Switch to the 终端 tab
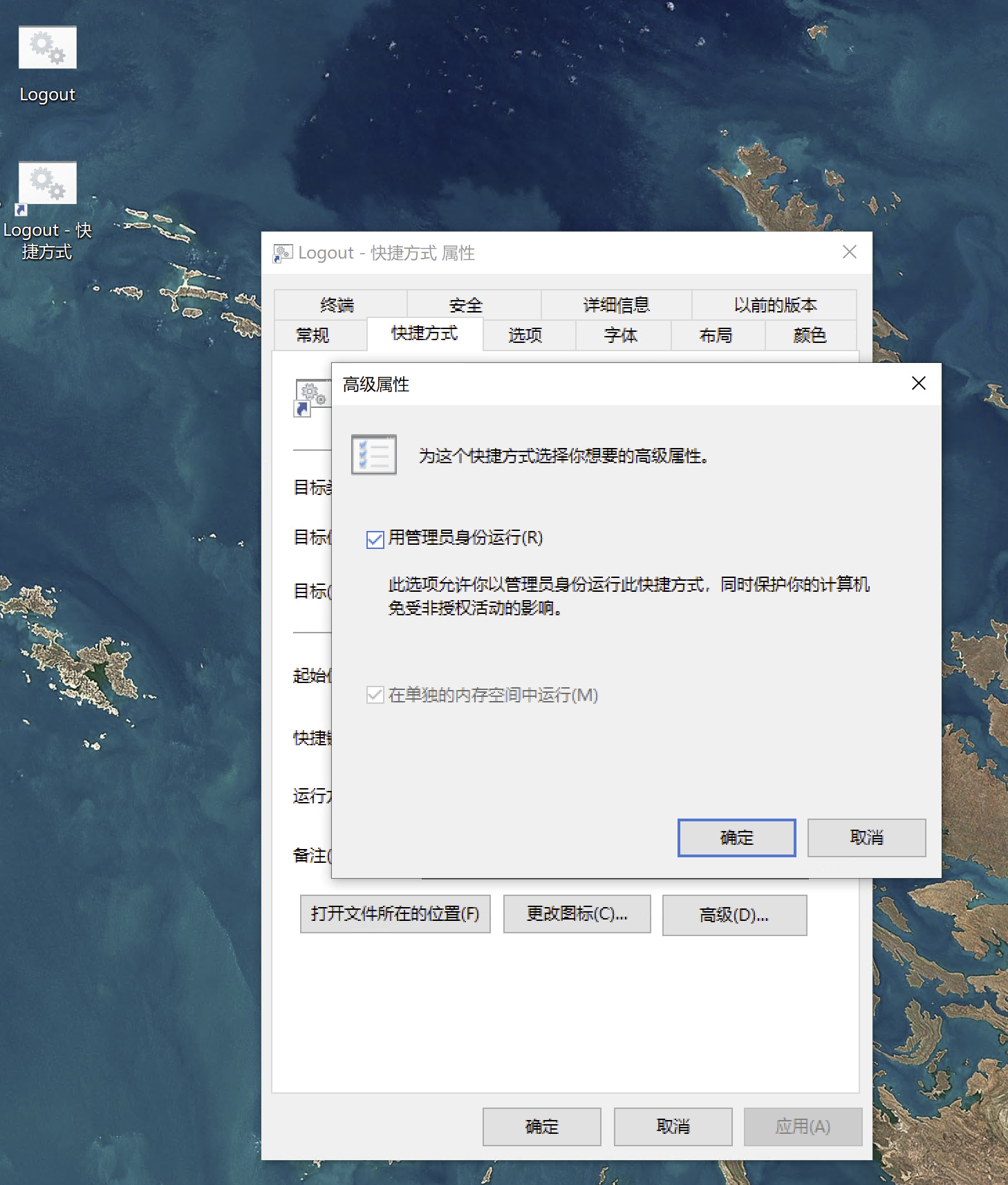This screenshot has height=1185, width=1008. (x=337, y=305)
